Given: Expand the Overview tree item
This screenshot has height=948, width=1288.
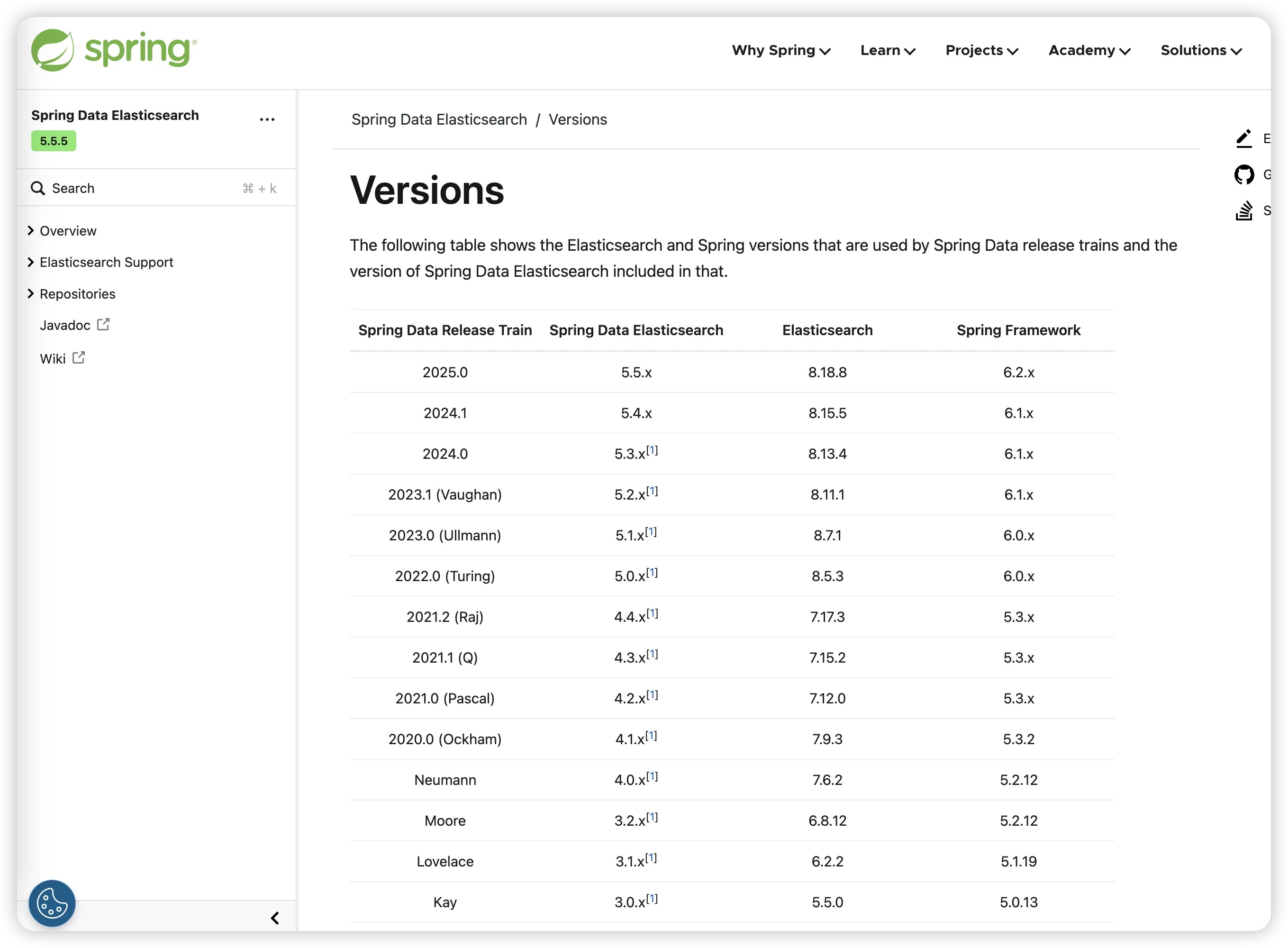Looking at the screenshot, I should (x=31, y=231).
